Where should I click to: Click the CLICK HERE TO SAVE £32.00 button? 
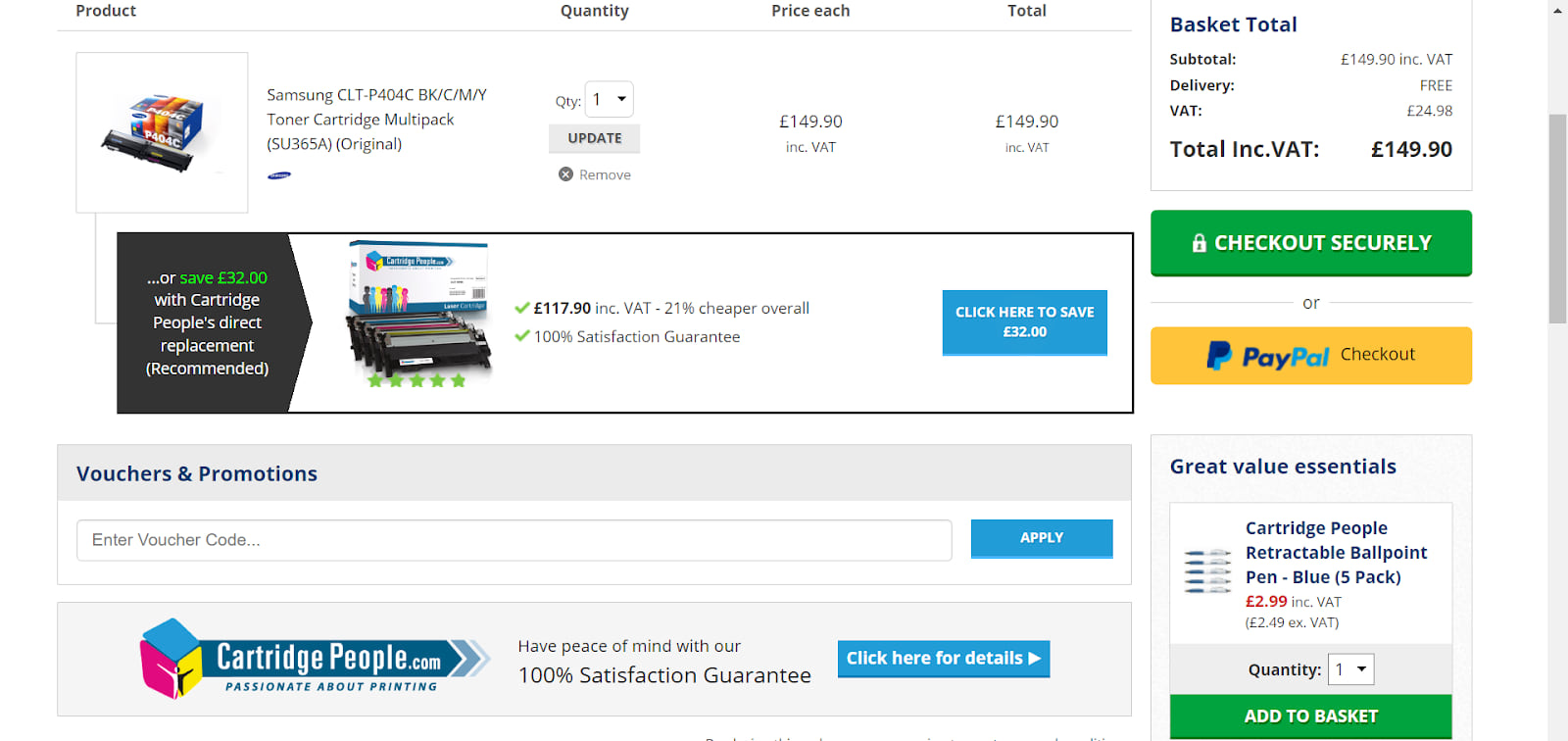pos(1024,322)
